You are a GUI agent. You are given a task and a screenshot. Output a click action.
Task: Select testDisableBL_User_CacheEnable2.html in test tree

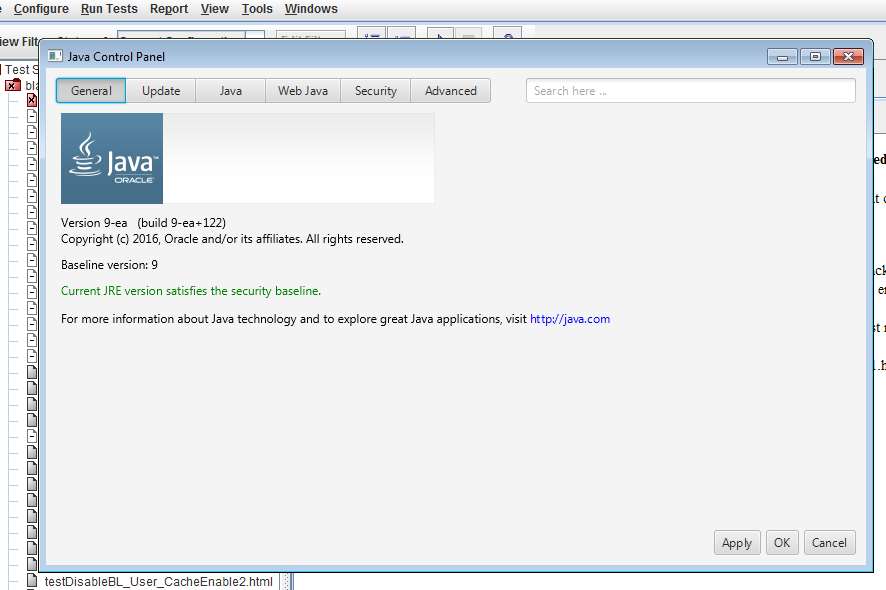[158, 581]
